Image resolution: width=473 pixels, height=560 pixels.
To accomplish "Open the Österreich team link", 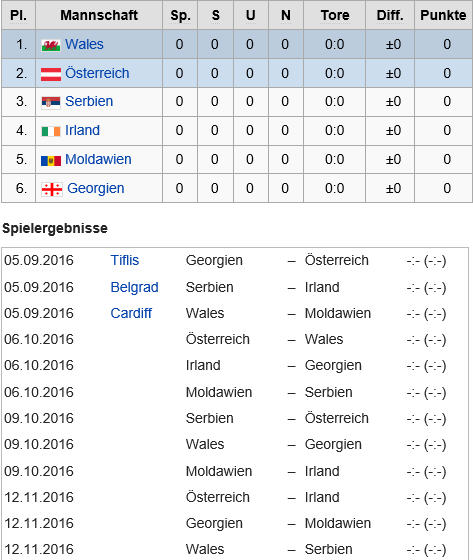I will [x=97, y=73].
